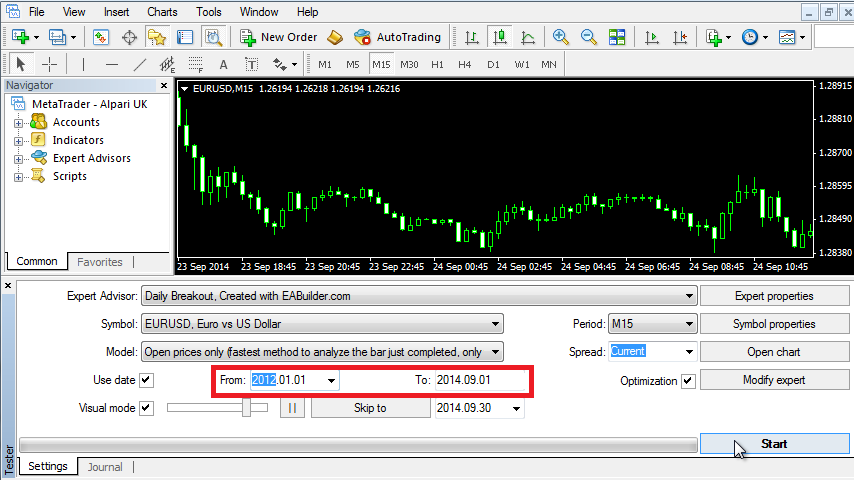
Task: Select the text A drawing tool
Action: 223,64
